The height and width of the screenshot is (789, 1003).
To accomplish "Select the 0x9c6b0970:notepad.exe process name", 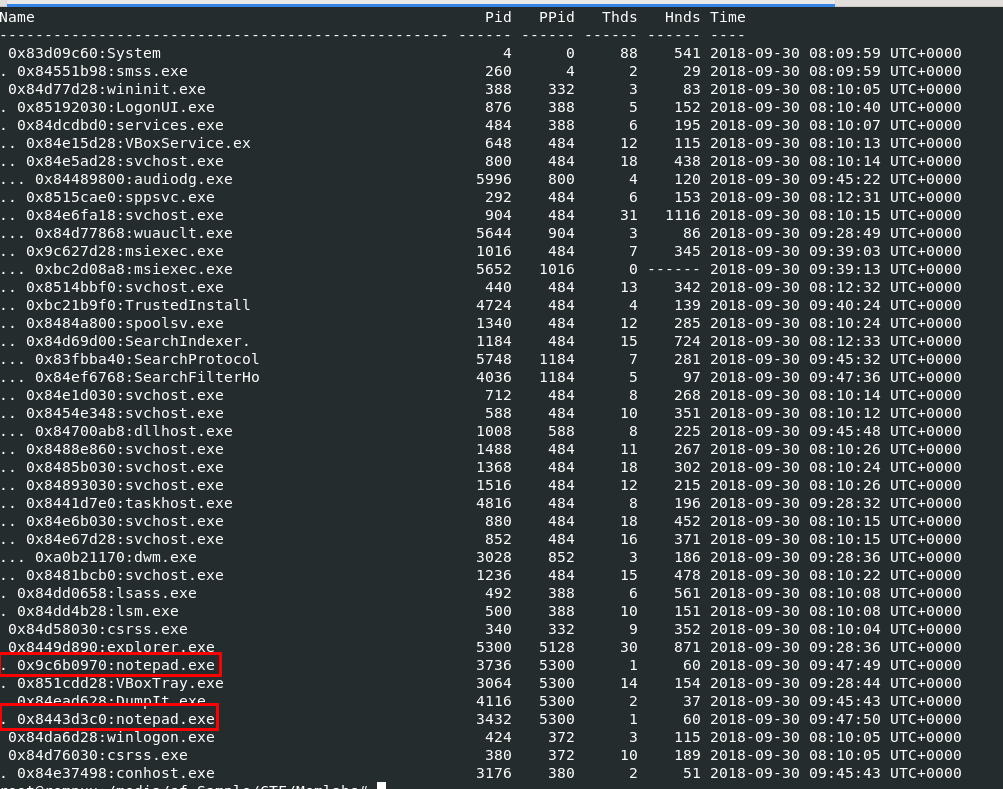I will coord(116,665).
